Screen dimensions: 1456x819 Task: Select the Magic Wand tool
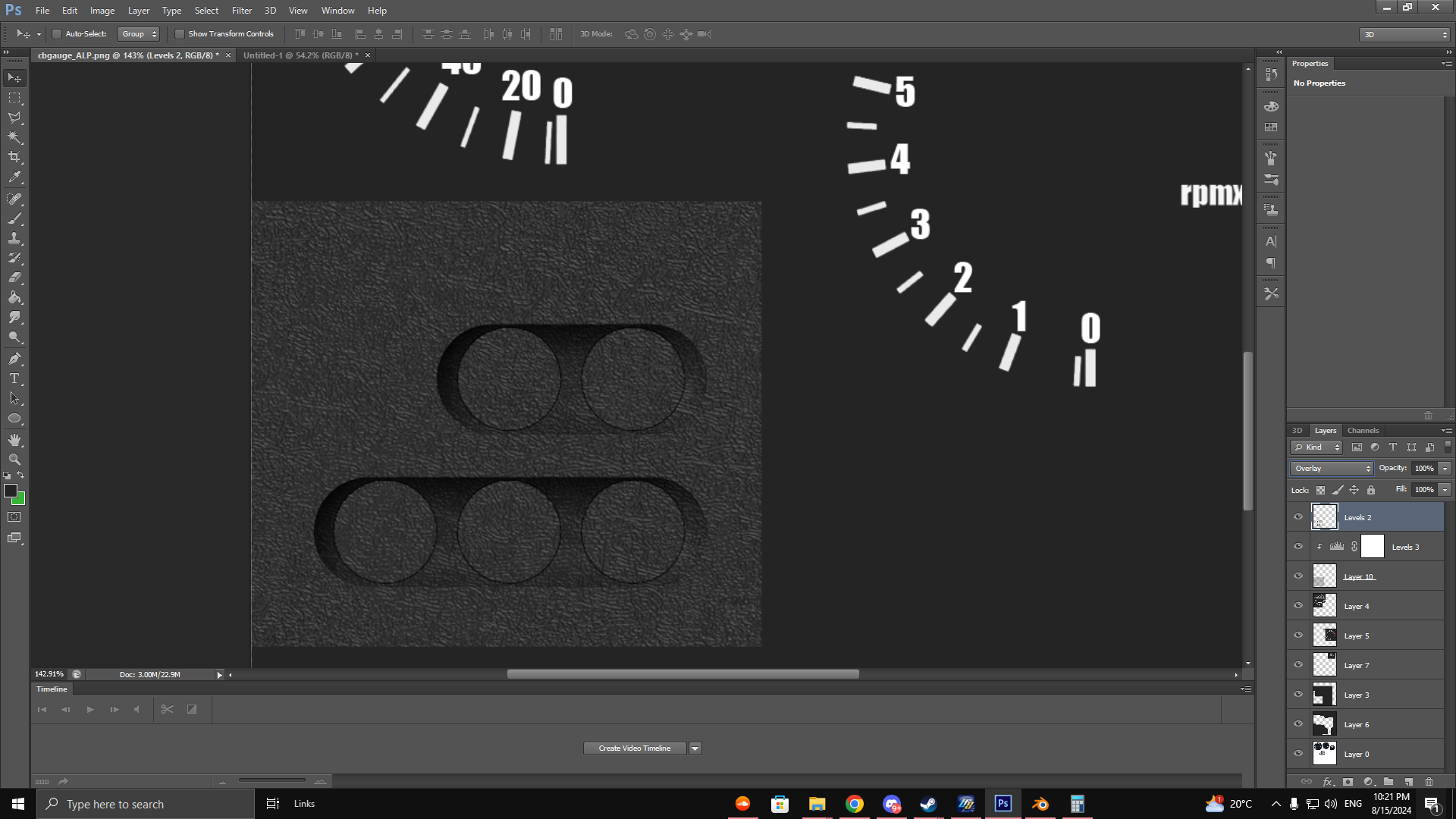[14, 137]
